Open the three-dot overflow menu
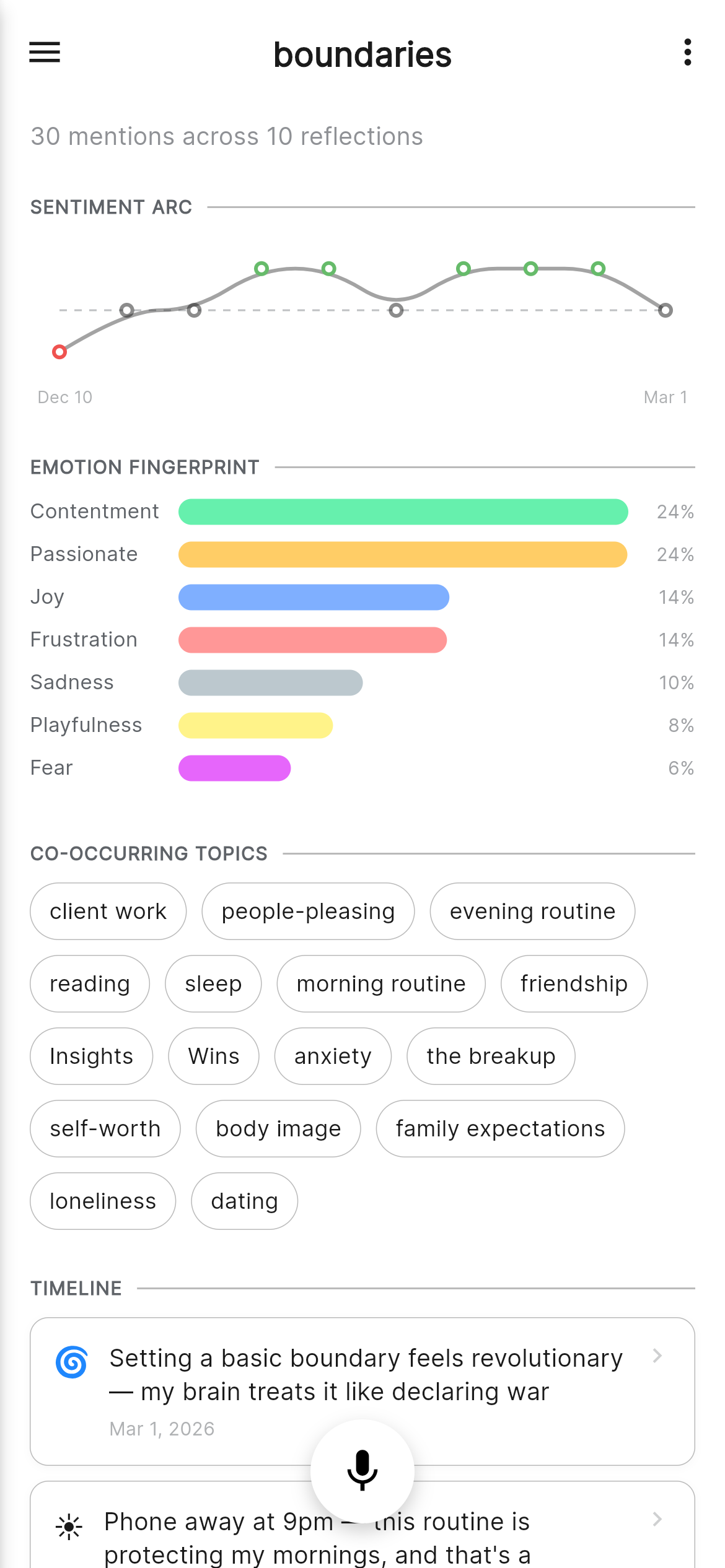This screenshot has height=1568, width=725. point(687,53)
